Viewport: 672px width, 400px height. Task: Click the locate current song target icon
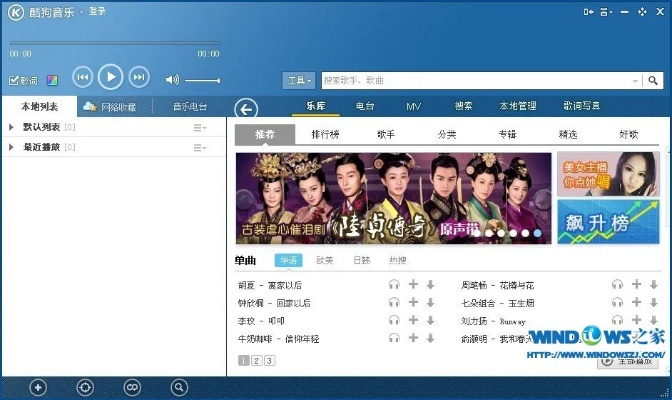[85, 387]
